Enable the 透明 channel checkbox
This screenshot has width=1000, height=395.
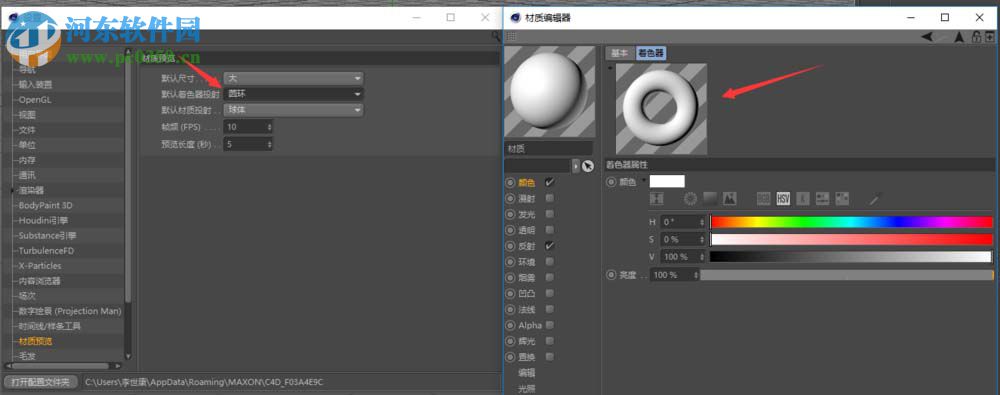pos(550,230)
